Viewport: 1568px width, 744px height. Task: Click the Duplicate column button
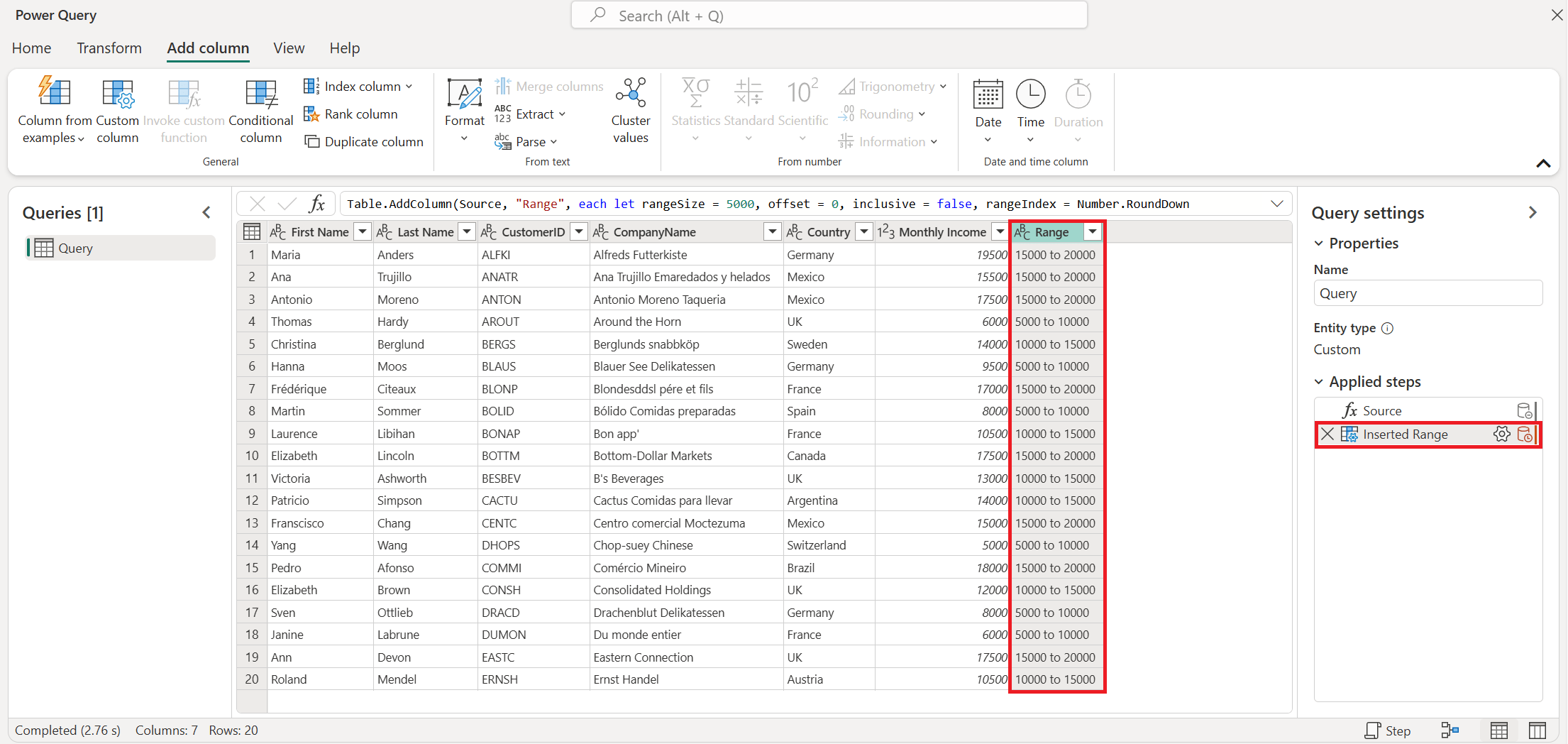[364, 142]
